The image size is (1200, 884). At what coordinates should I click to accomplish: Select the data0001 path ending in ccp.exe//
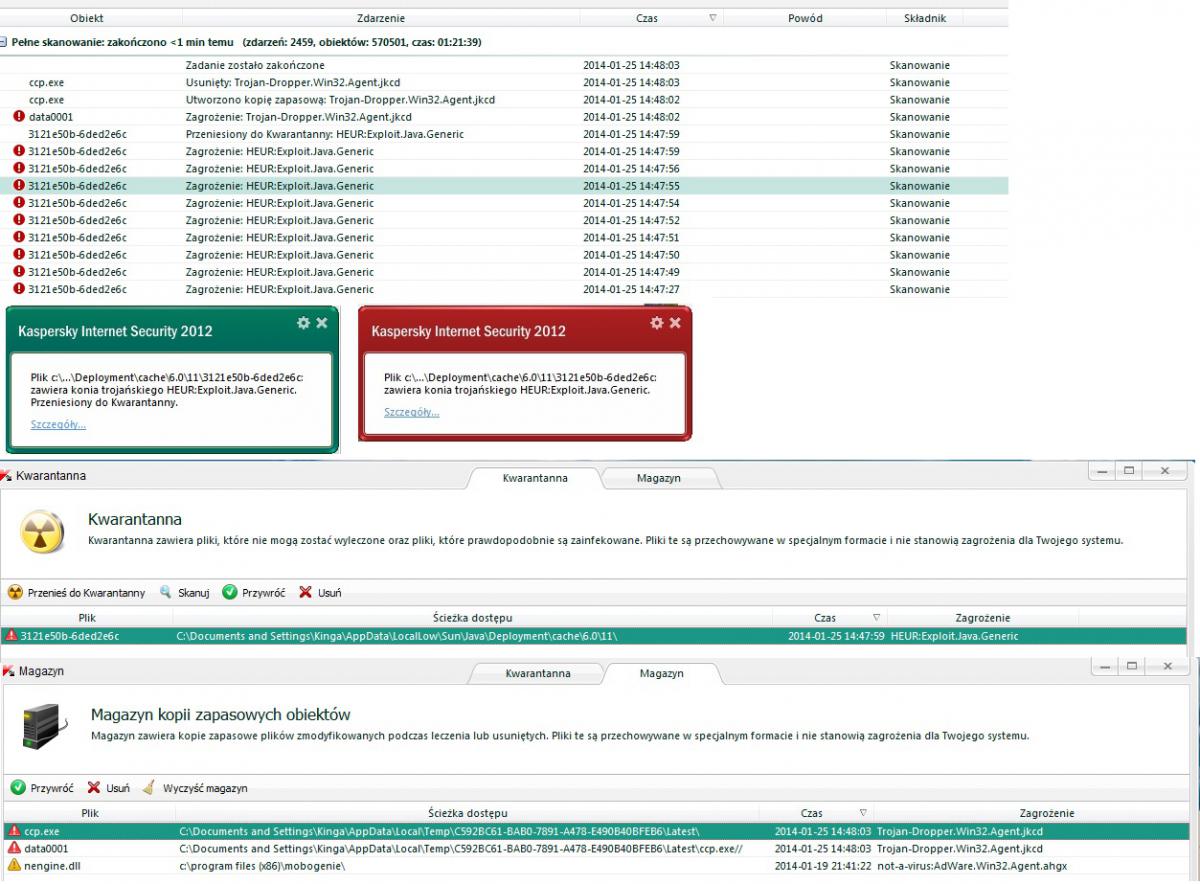[460, 848]
